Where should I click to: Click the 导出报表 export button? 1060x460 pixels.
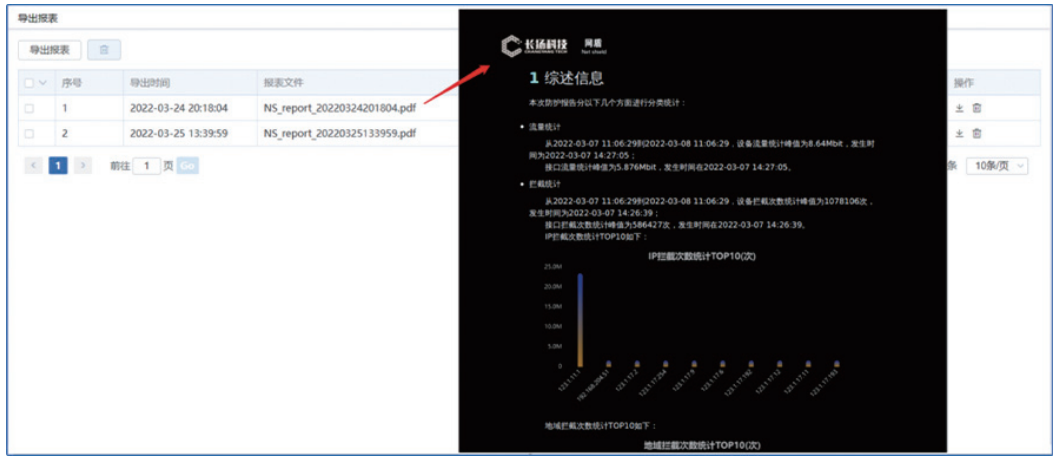click(x=49, y=50)
